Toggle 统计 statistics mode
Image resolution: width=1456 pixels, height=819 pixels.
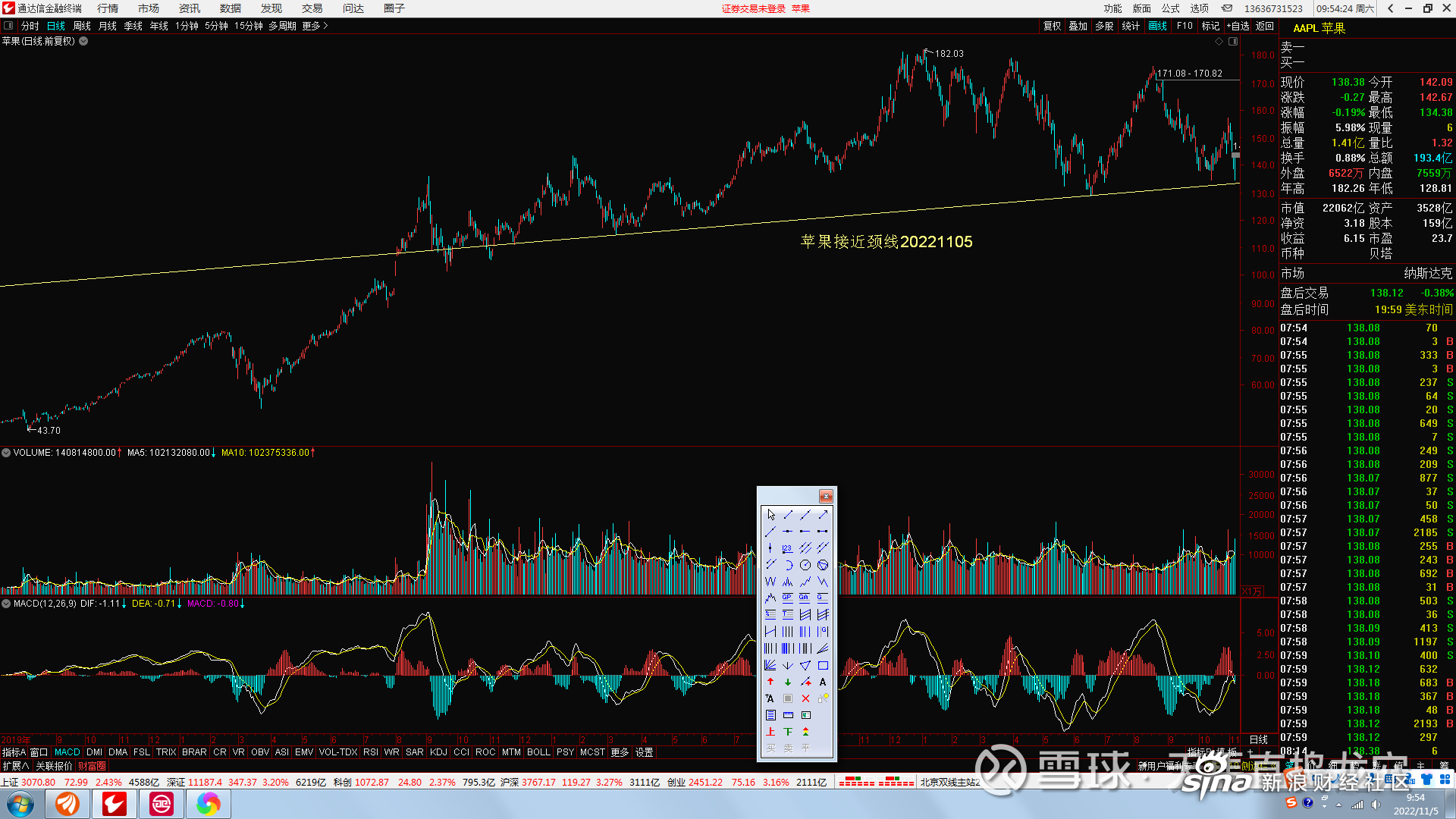(x=1131, y=26)
